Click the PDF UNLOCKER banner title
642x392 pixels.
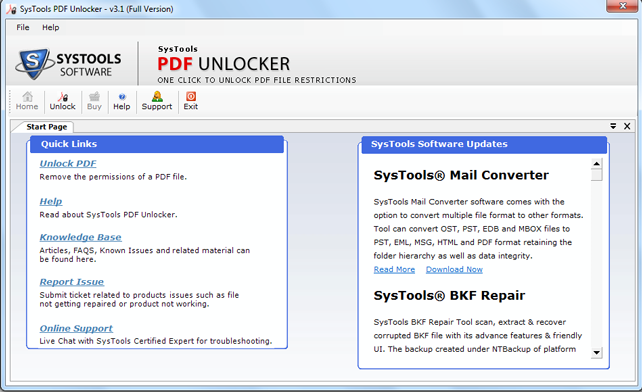[224, 64]
